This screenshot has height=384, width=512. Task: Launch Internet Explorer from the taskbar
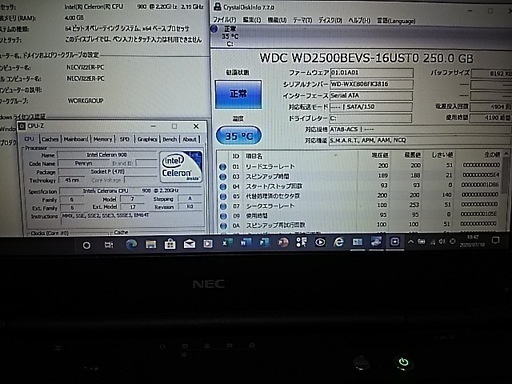coord(338,242)
